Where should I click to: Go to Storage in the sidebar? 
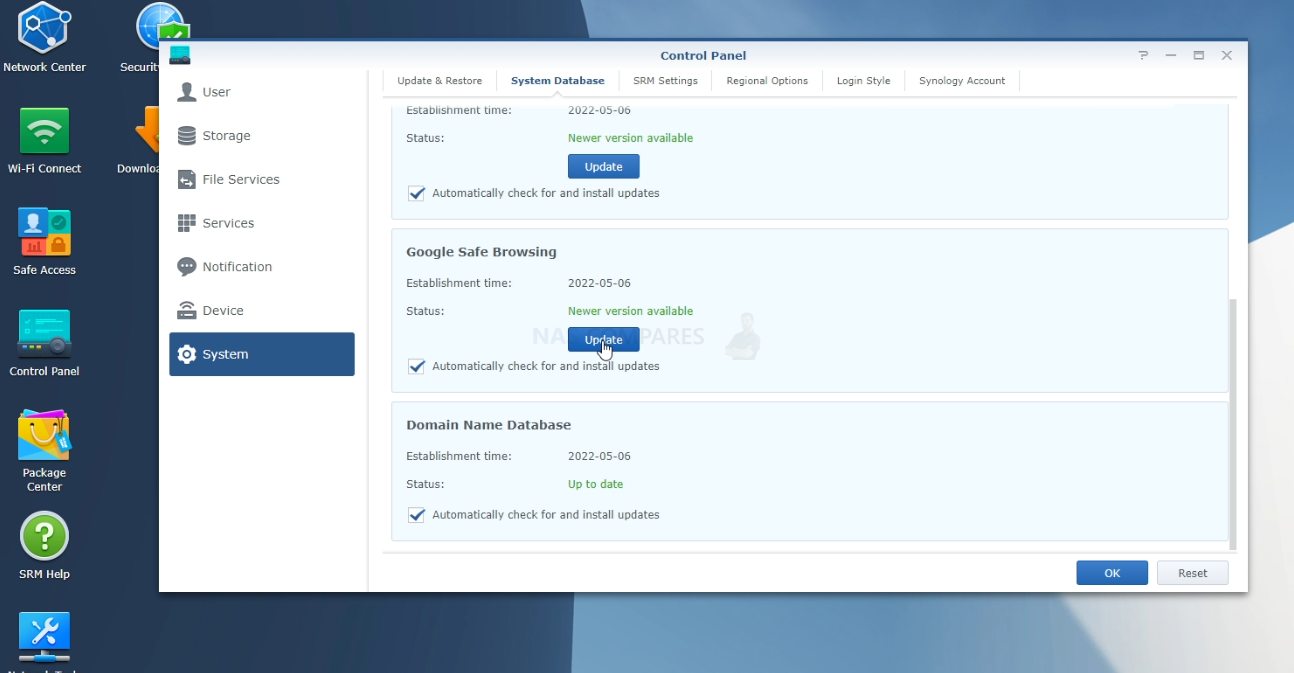(x=262, y=136)
